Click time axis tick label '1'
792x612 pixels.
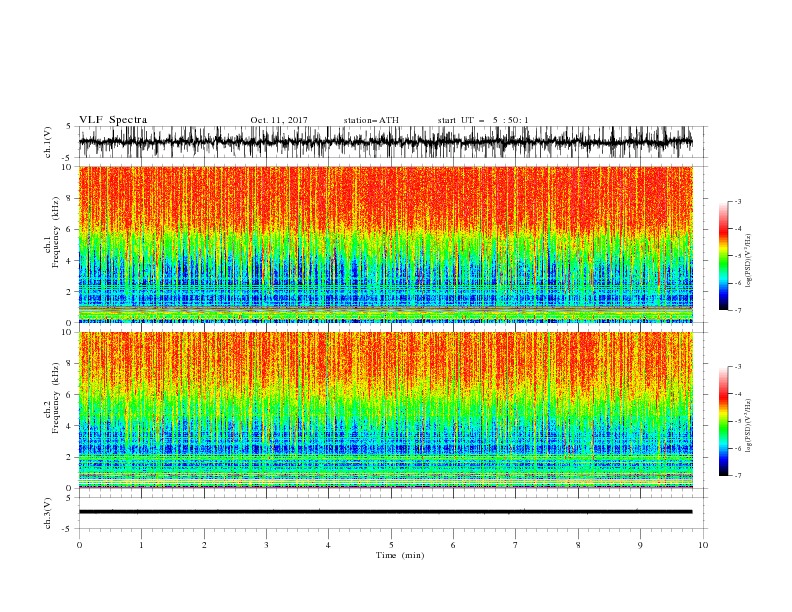tap(141, 545)
